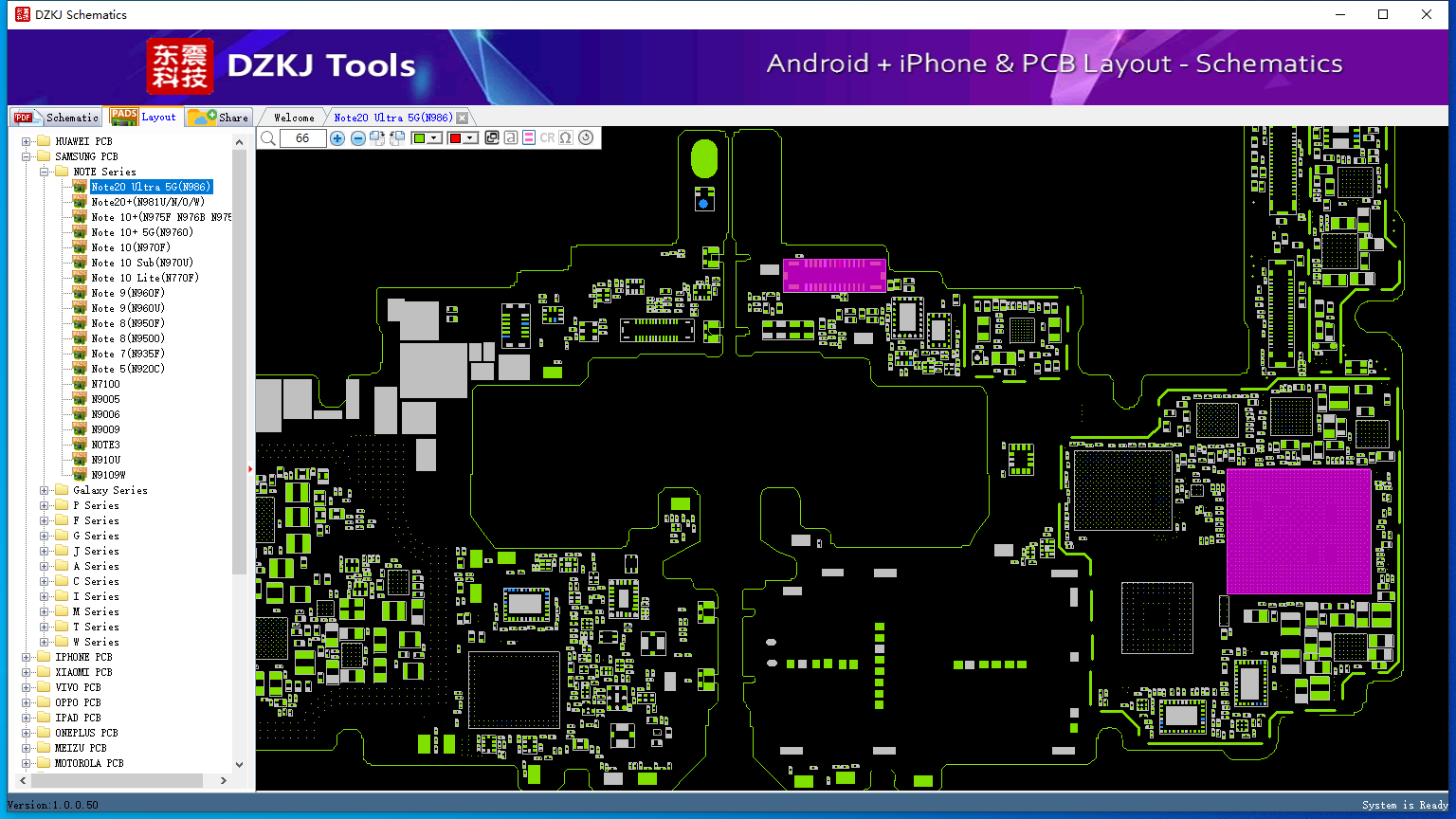Collapse the SAMSUNG PCB folder
The width and height of the screenshot is (1456, 819).
(x=27, y=156)
